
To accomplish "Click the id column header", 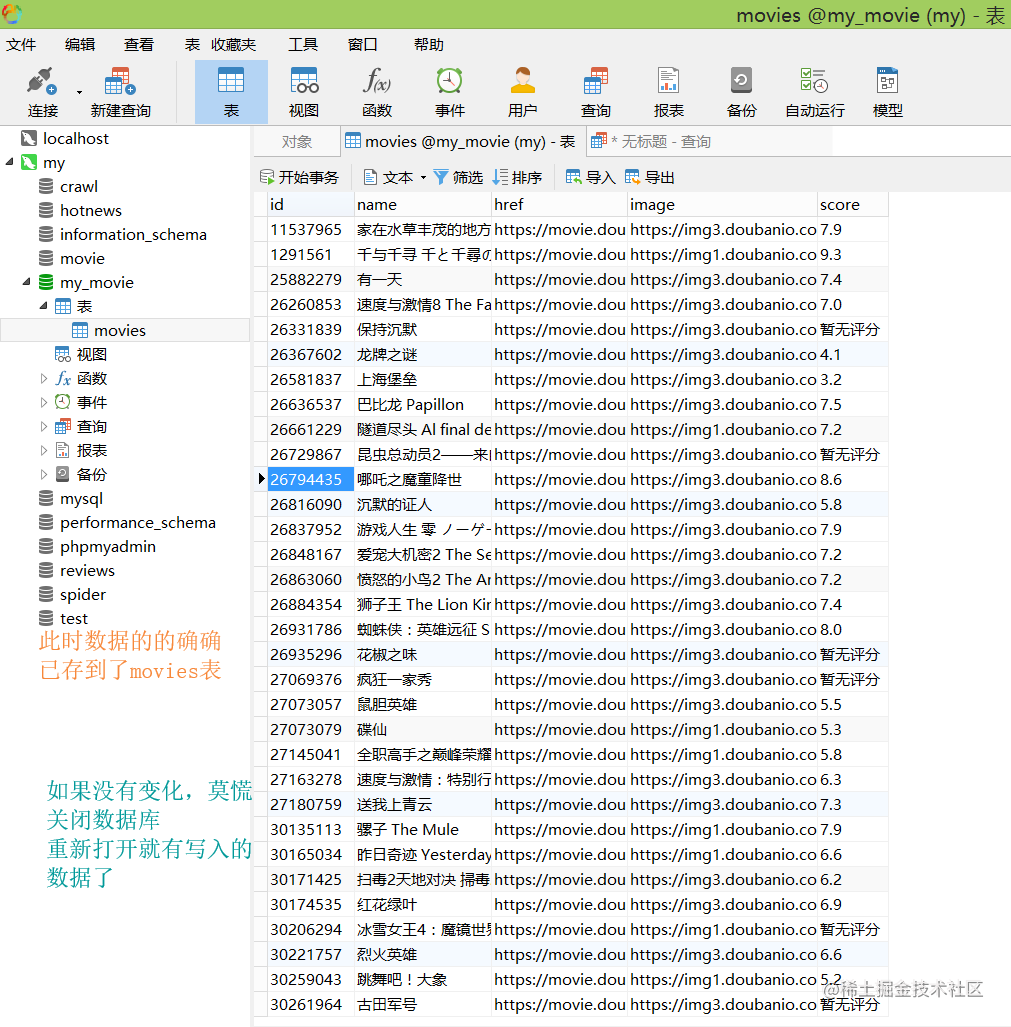I will pos(311,204).
